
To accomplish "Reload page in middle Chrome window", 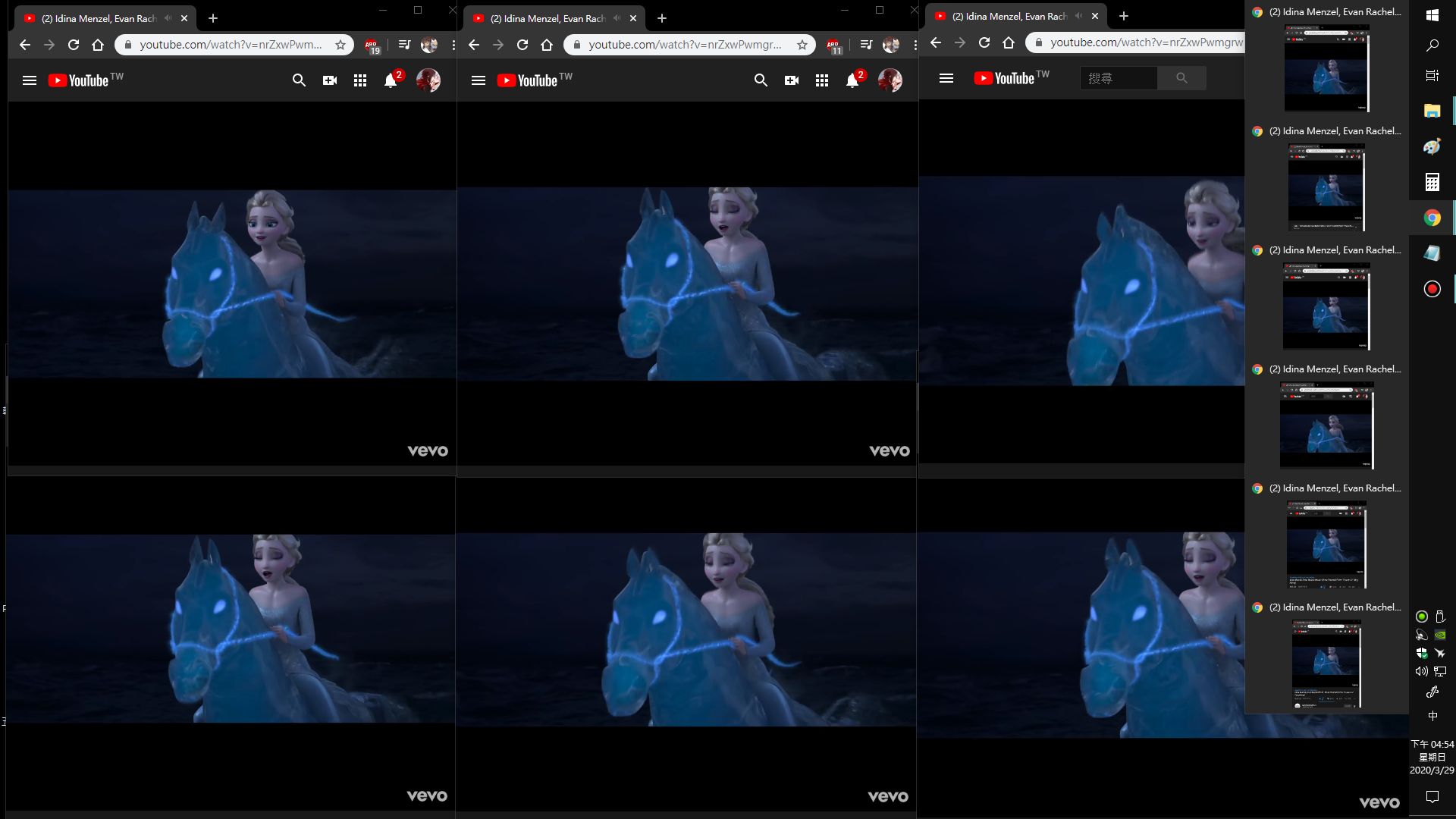I will coord(522,45).
